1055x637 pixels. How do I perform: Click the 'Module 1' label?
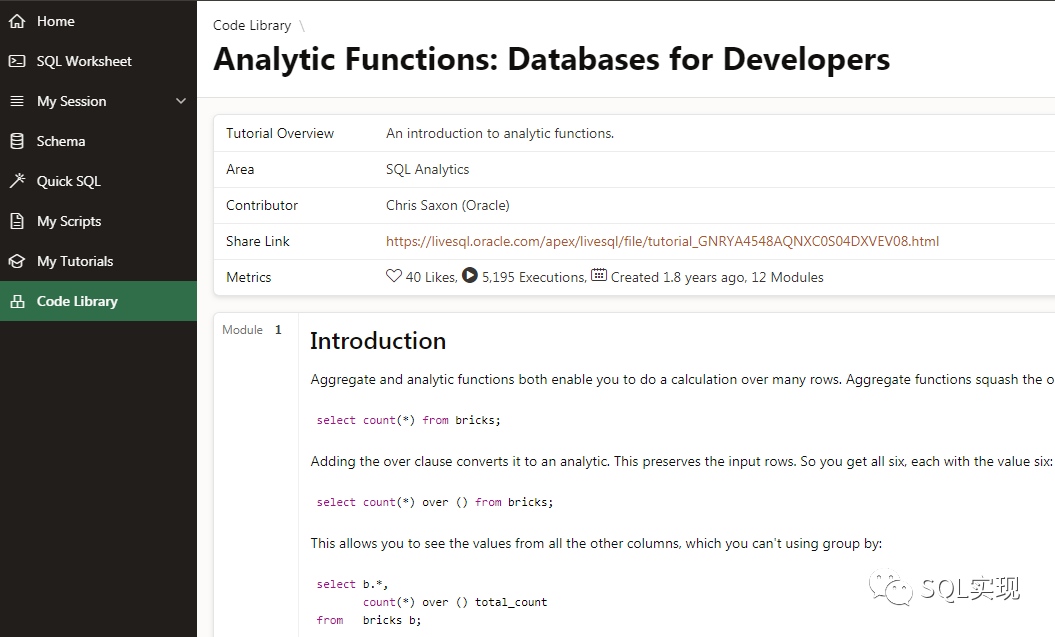[x=252, y=330]
